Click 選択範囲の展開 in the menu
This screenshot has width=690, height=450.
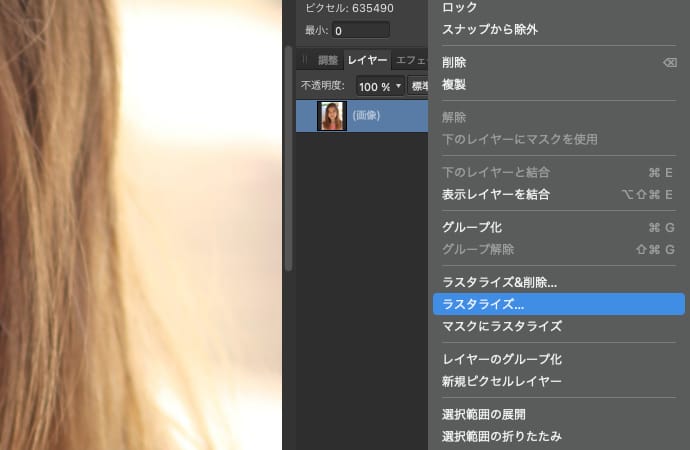484,414
